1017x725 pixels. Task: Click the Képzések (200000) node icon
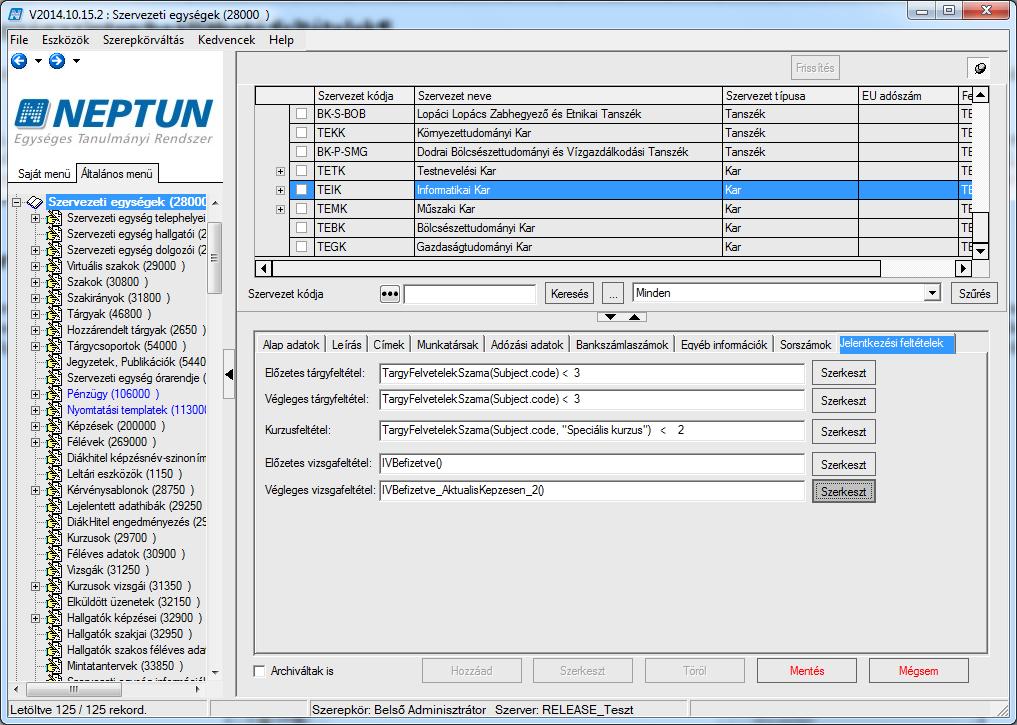pos(54,426)
